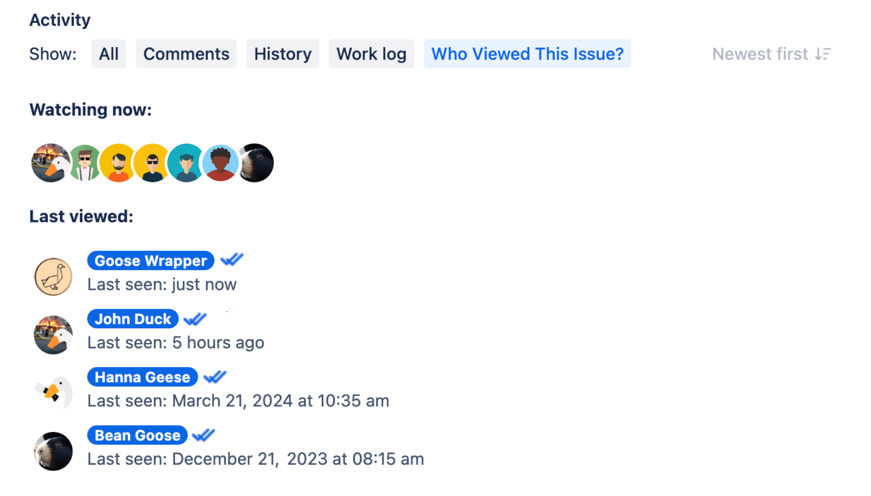The image size is (871, 496).
Task: Click the red-shirted watcher avatar on light blue
Action: [x=221, y=163]
